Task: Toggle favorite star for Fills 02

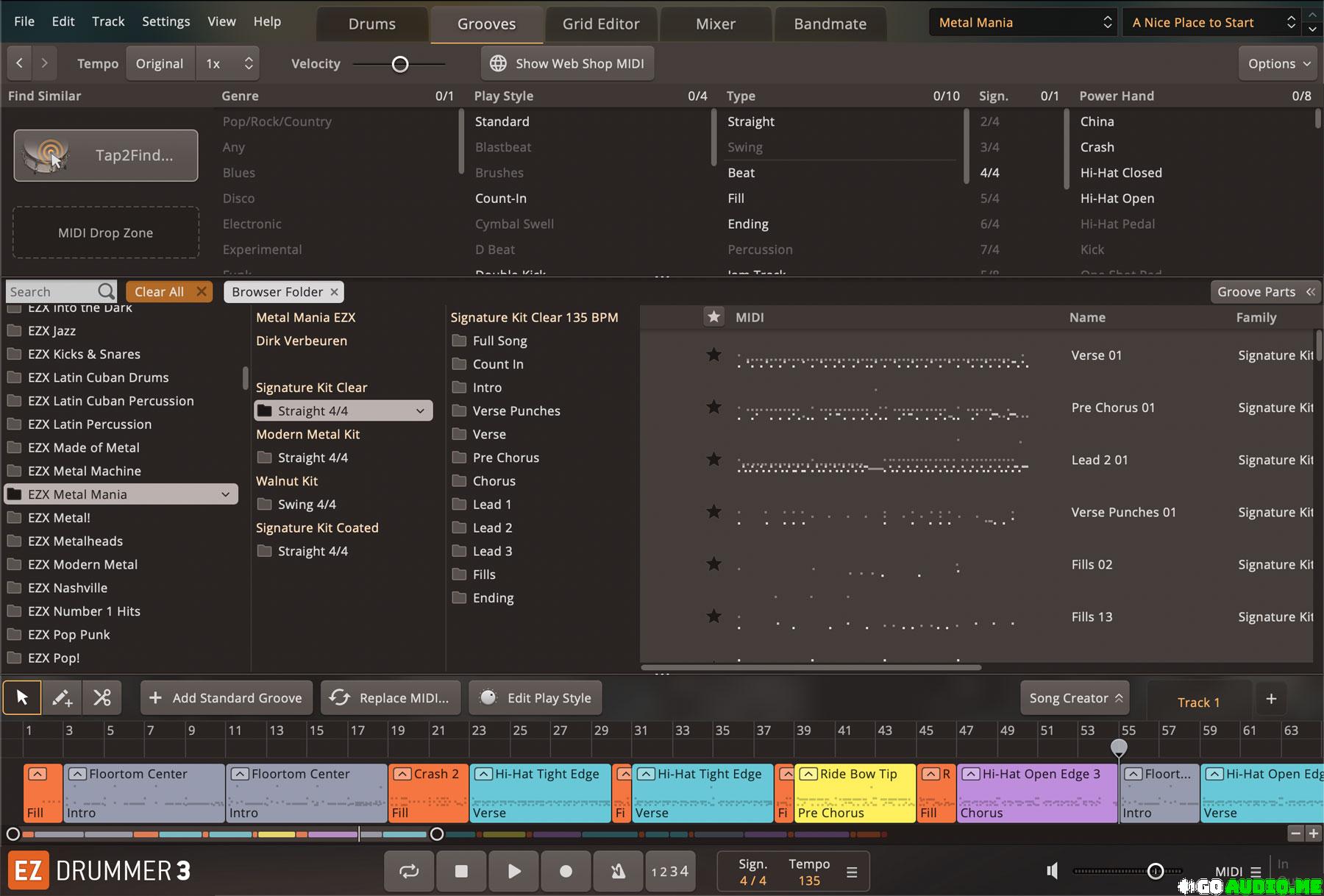Action: click(x=713, y=563)
